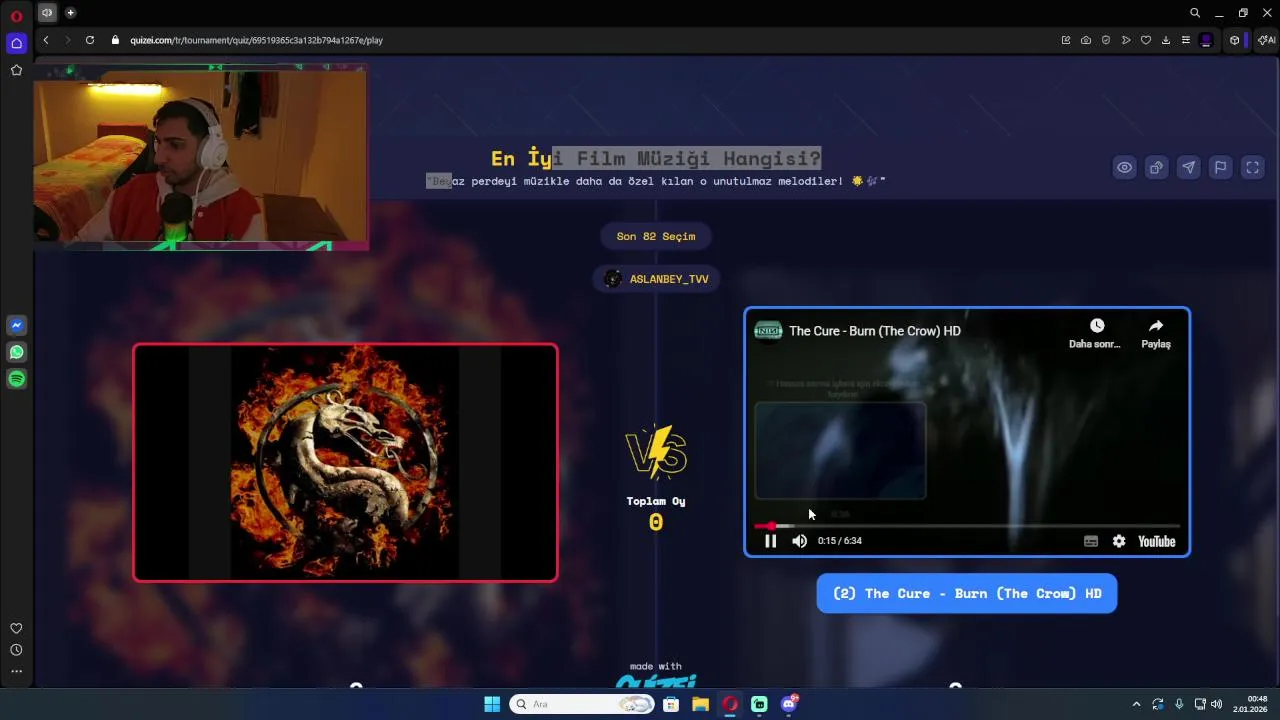Open Easy Setup sliders icon

click(x=1186, y=40)
